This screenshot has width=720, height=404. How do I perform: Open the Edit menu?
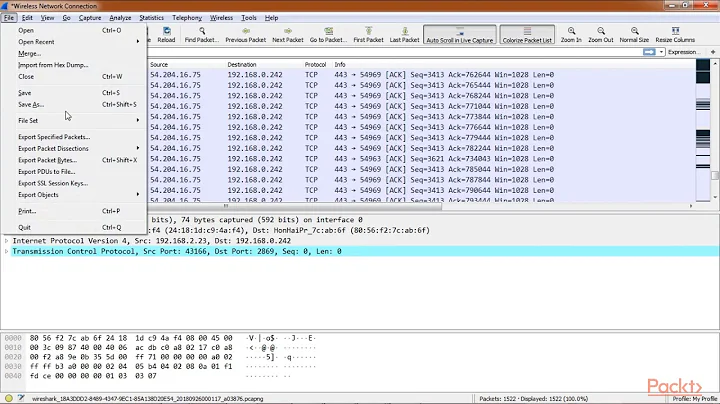point(27,17)
